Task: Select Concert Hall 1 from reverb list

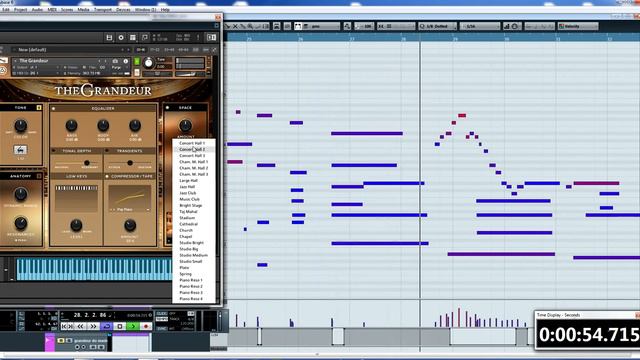Action: coord(192,143)
